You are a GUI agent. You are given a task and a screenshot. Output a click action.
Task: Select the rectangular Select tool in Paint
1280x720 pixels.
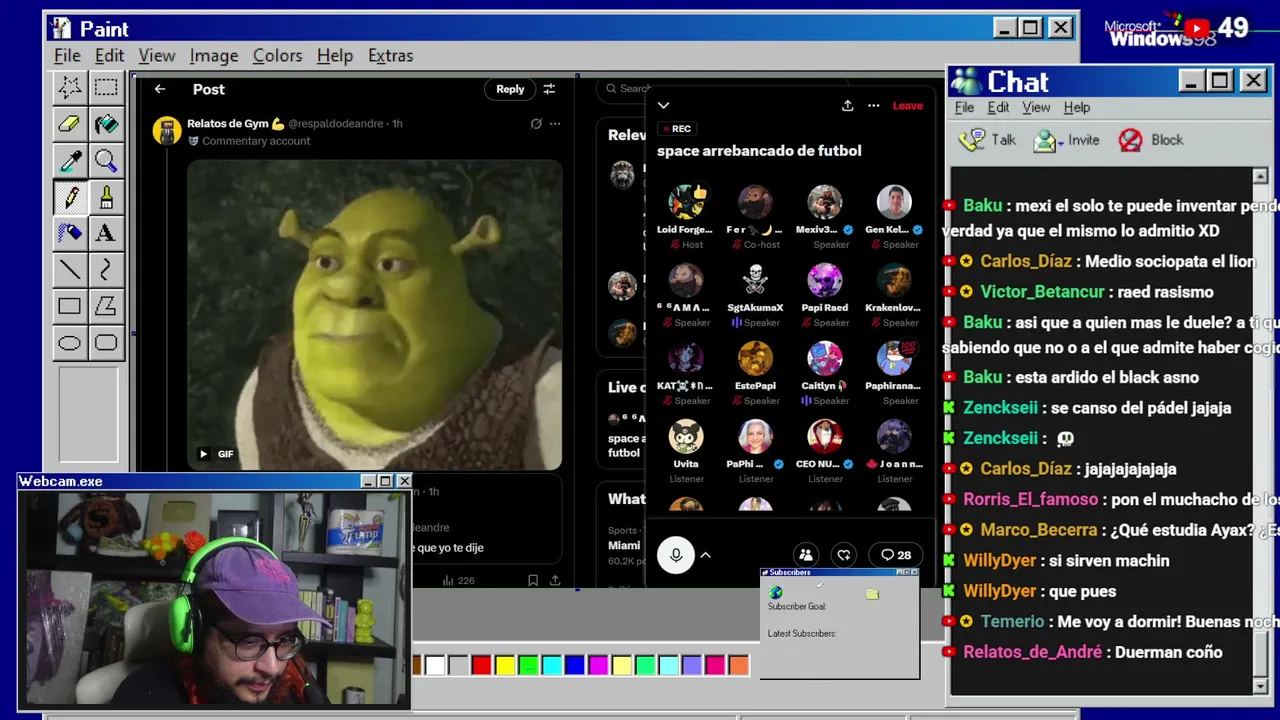pyautogui.click(x=106, y=87)
